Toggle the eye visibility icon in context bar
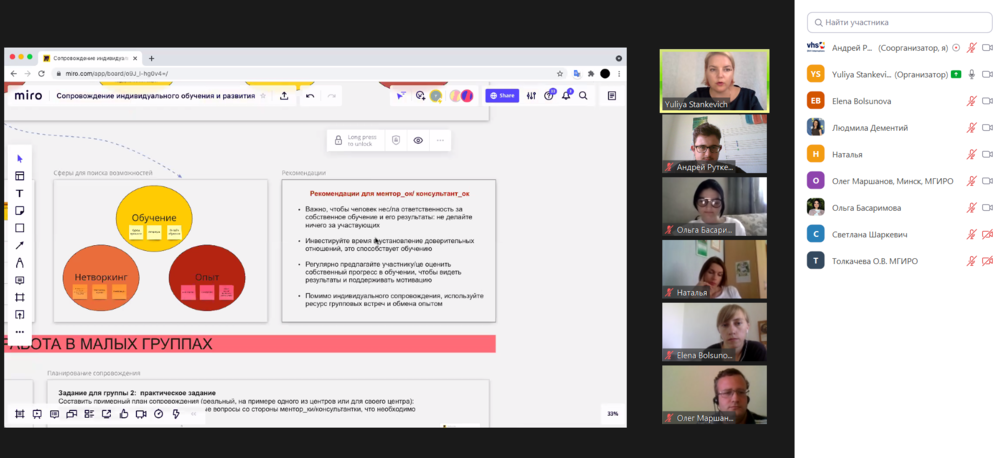 click(x=418, y=141)
